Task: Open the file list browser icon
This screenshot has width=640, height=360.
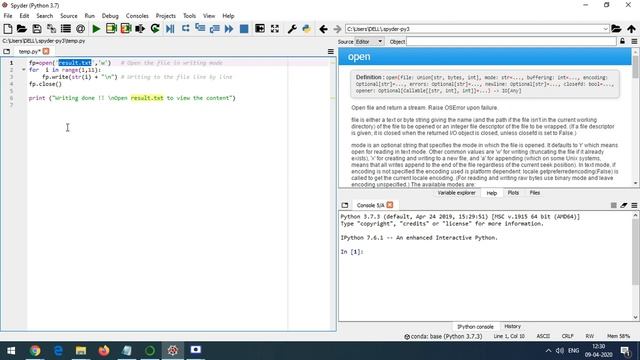Action: coord(66,29)
